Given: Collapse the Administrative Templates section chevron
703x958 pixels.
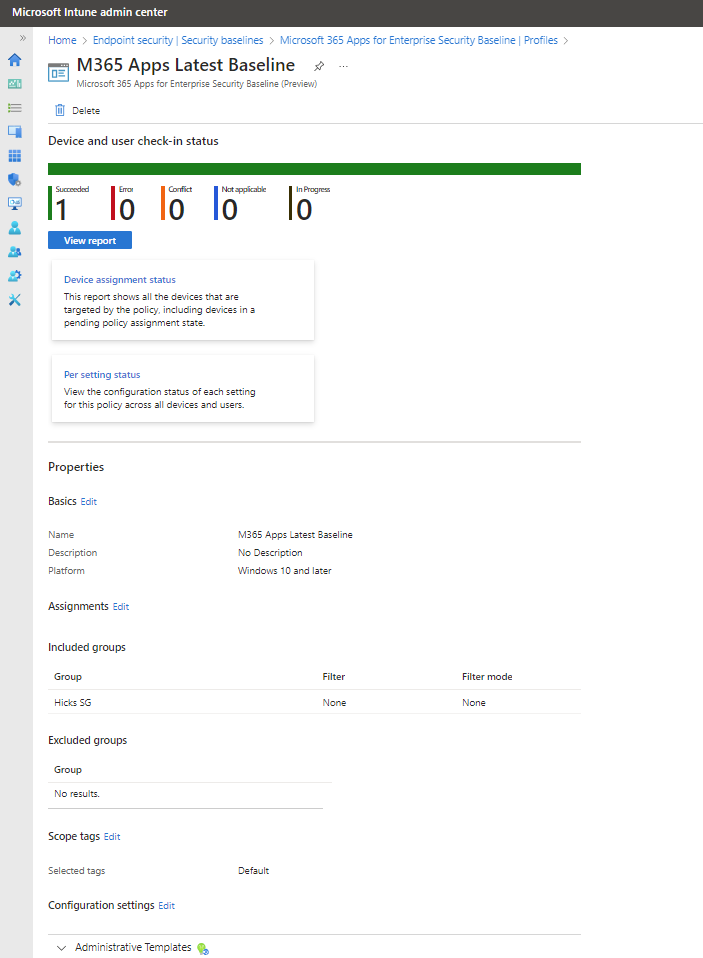Looking at the screenshot, I should 61,948.
